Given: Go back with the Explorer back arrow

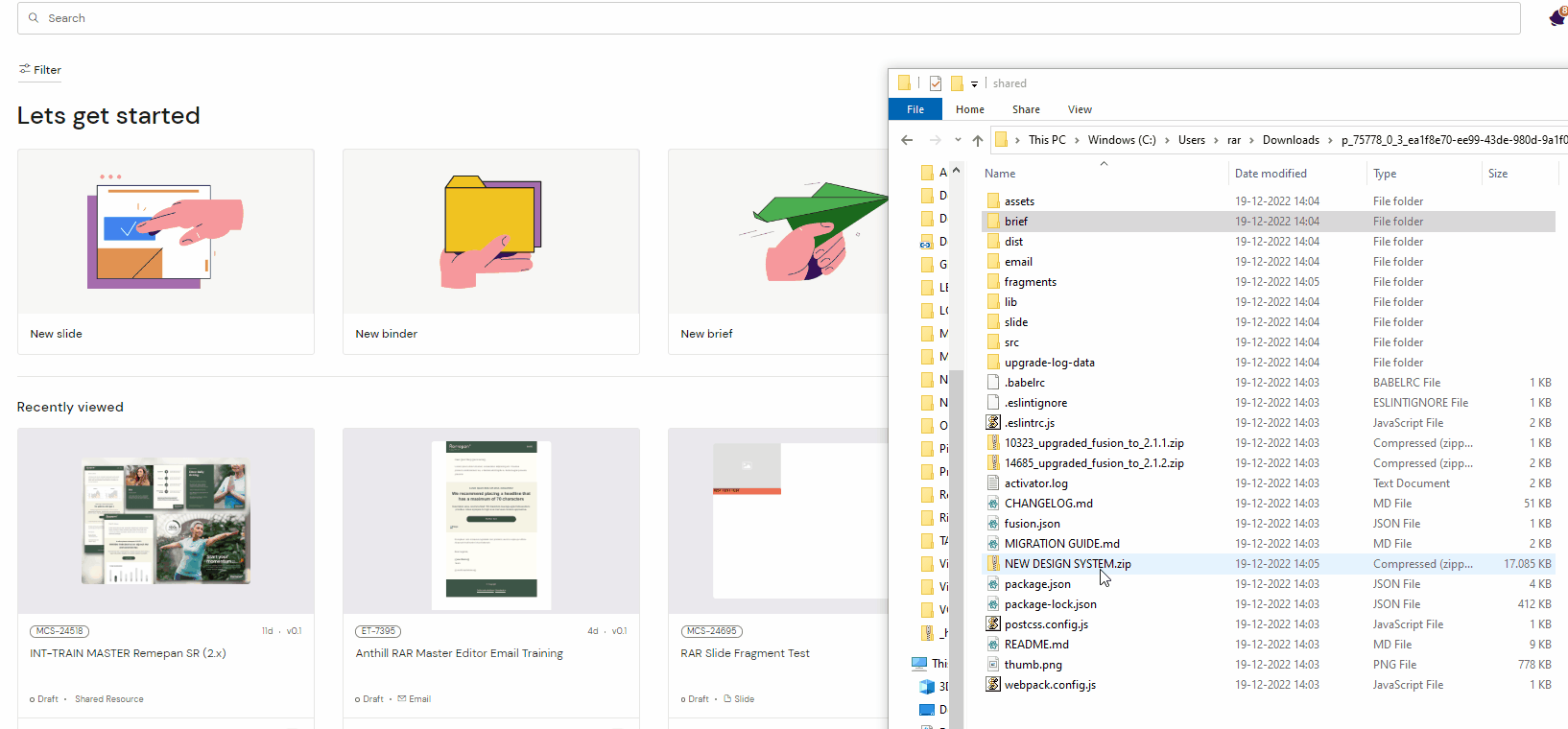Looking at the screenshot, I should pos(907,140).
